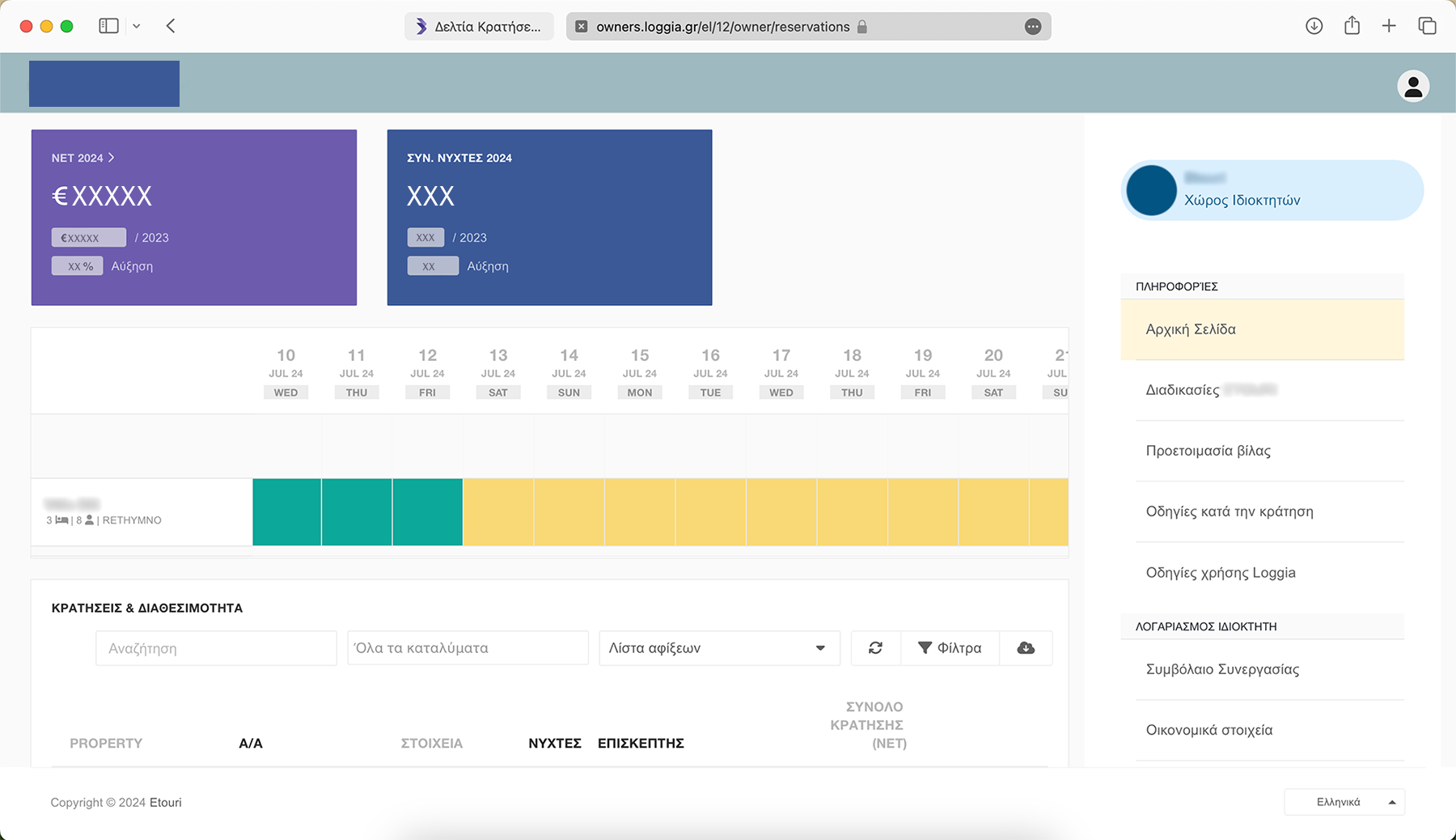Click the PROPERTY column header
This screenshot has height=840, width=1456.
[106, 743]
